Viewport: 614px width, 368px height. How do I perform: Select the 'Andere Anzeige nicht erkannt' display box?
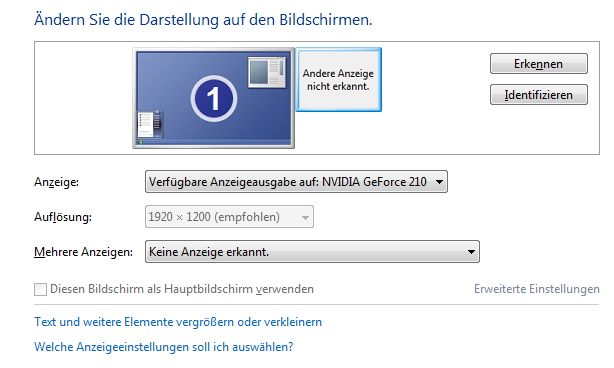click(338, 80)
